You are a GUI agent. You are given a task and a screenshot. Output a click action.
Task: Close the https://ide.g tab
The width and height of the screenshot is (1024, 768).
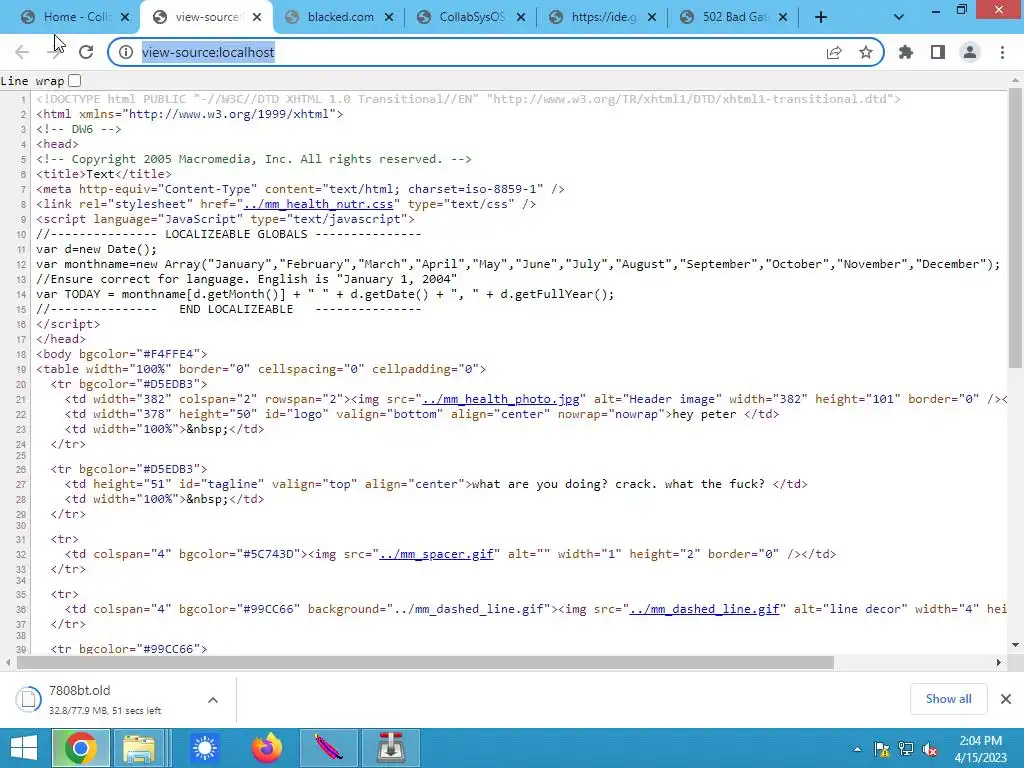652,17
